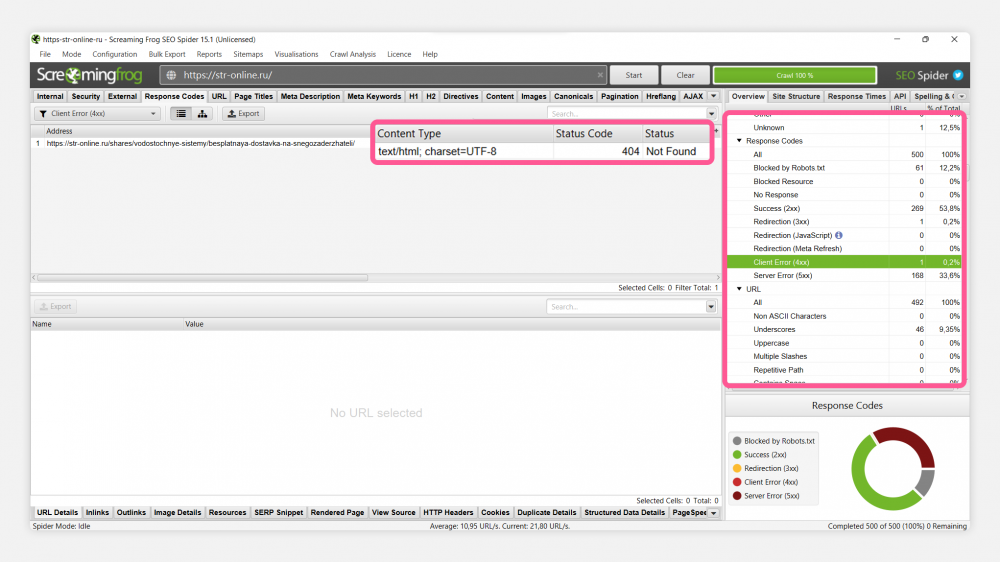Click the lower panel search field
The height and width of the screenshot is (562, 1000).
coord(626,307)
